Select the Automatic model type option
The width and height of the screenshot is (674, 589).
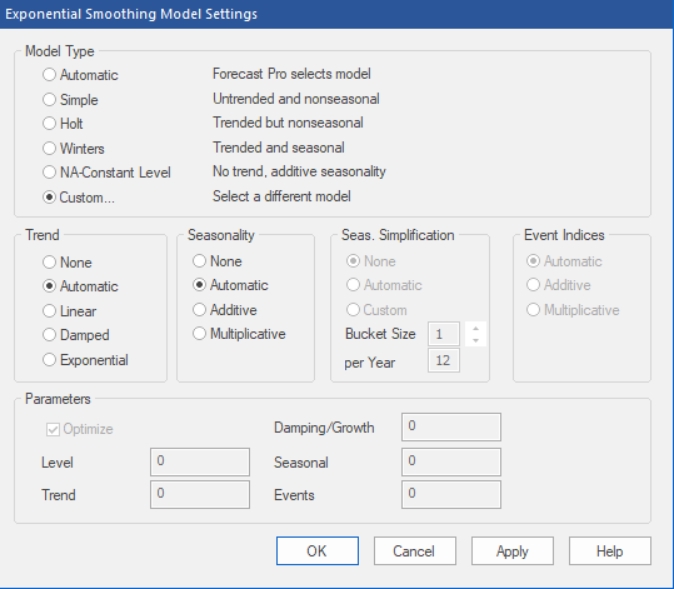(50, 75)
